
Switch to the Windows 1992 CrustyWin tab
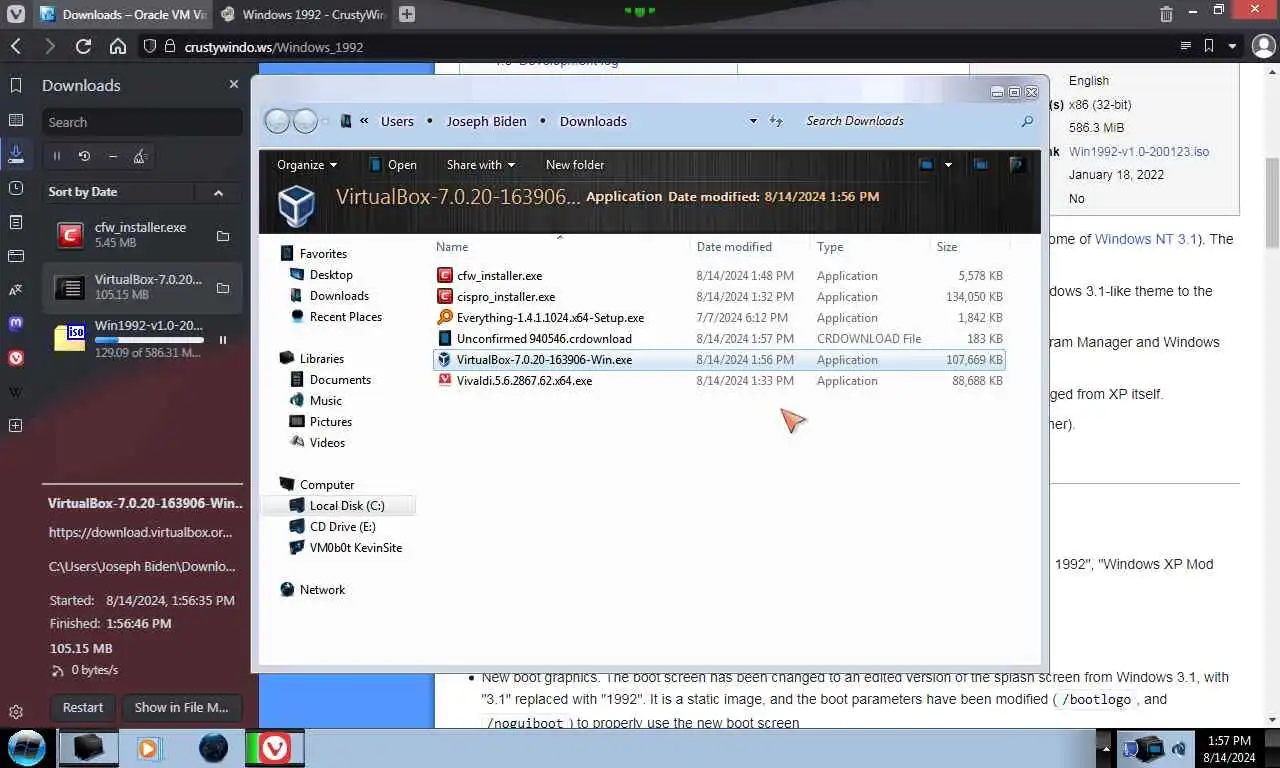(x=302, y=14)
